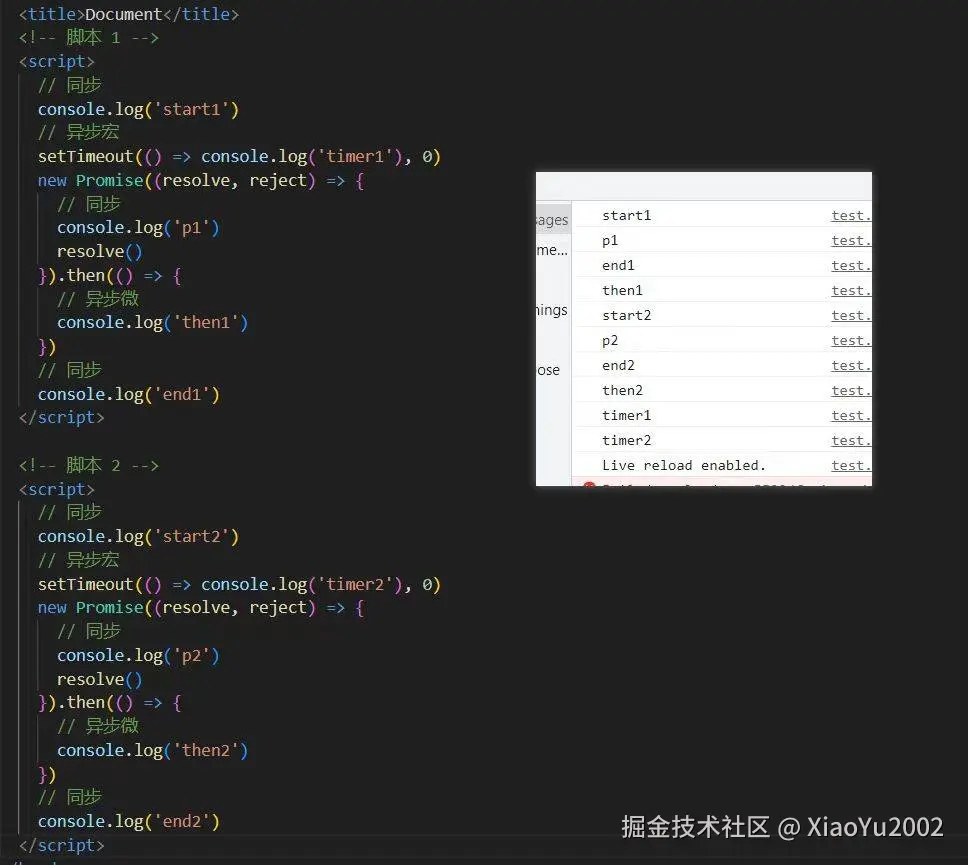
Task: Click the resolve() call inside script 2
Action: [x=98, y=679]
